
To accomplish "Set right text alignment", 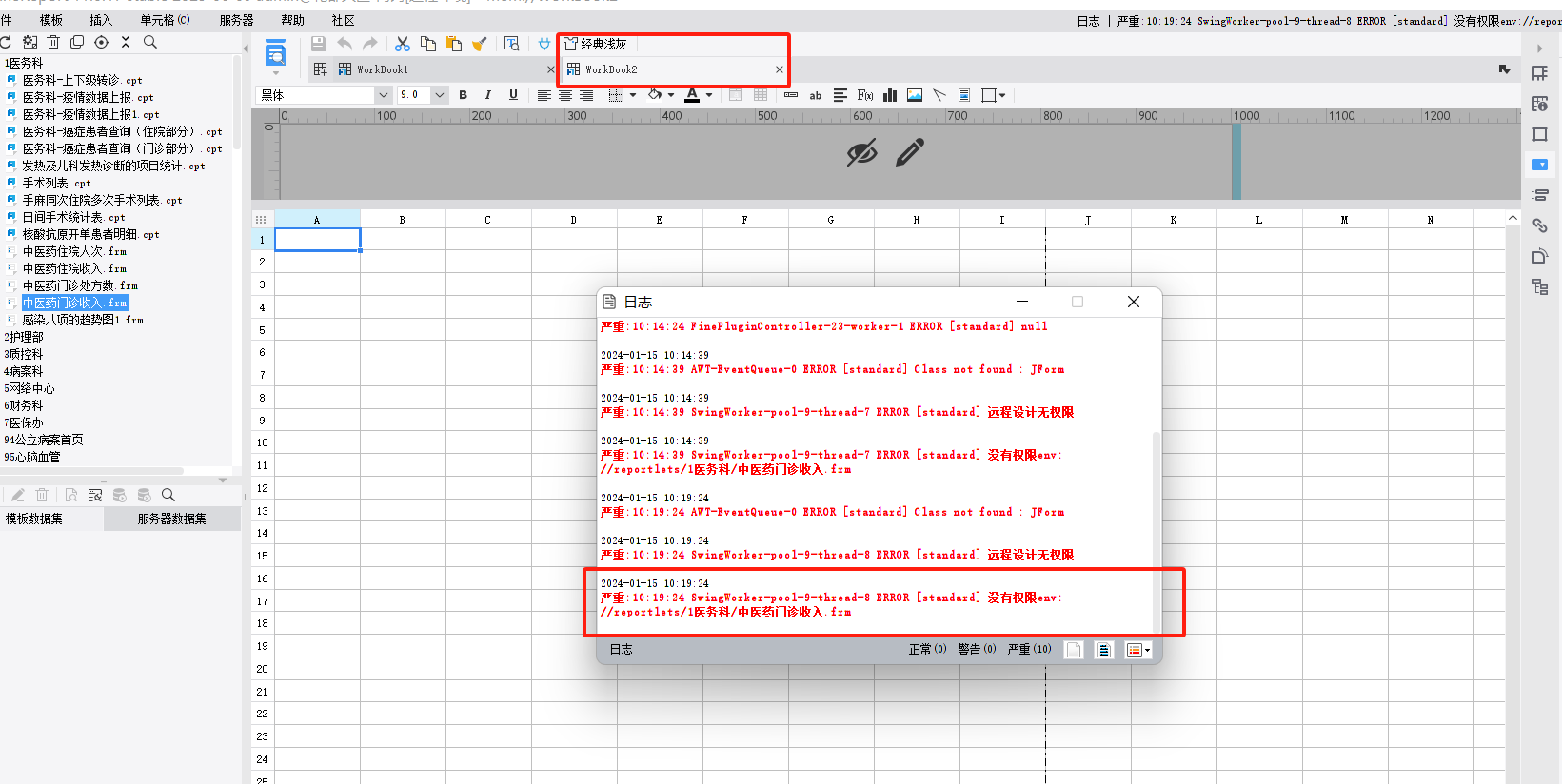I will (x=587, y=95).
